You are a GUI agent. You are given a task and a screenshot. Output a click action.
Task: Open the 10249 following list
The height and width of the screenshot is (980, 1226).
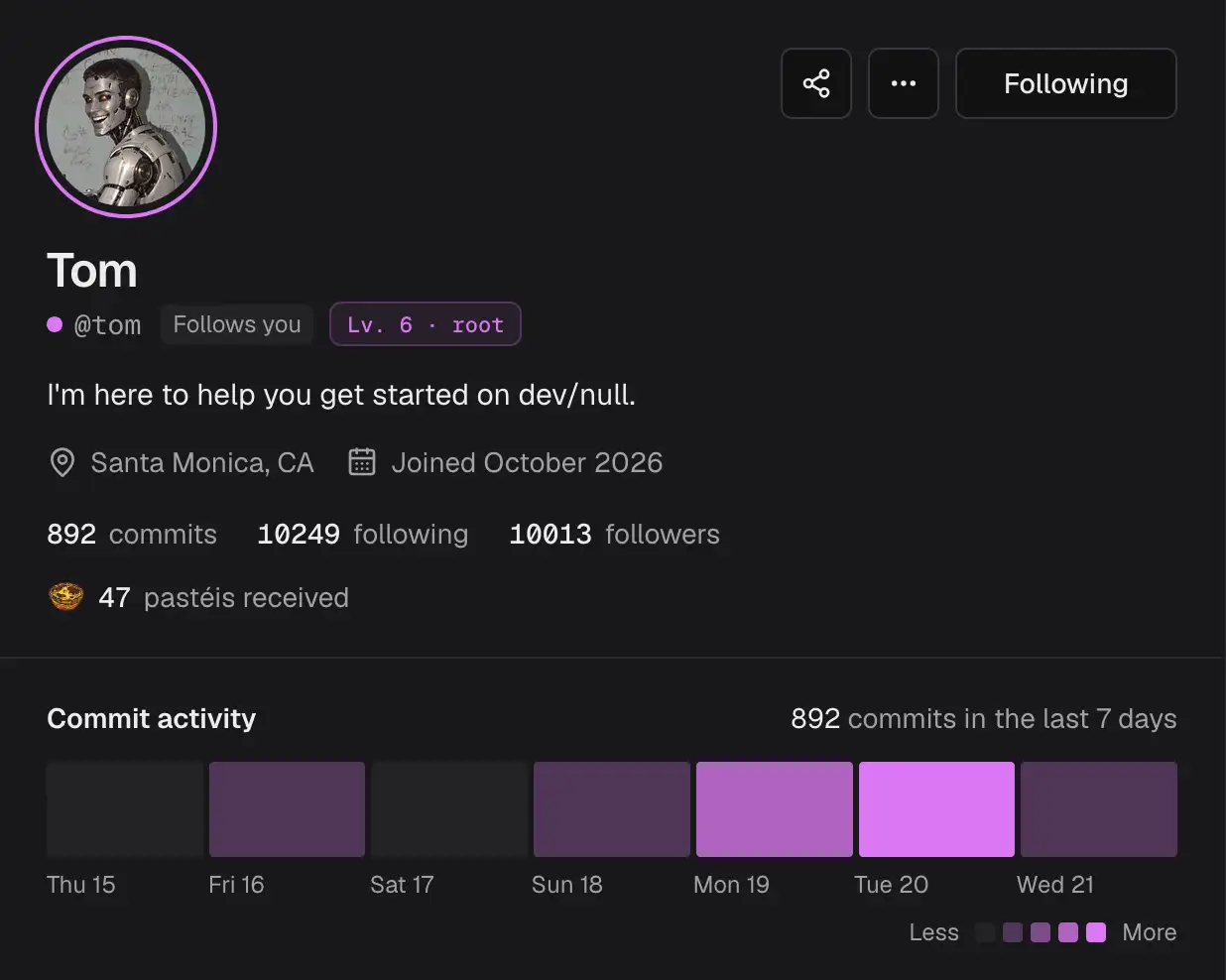pyautogui.click(x=363, y=535)
